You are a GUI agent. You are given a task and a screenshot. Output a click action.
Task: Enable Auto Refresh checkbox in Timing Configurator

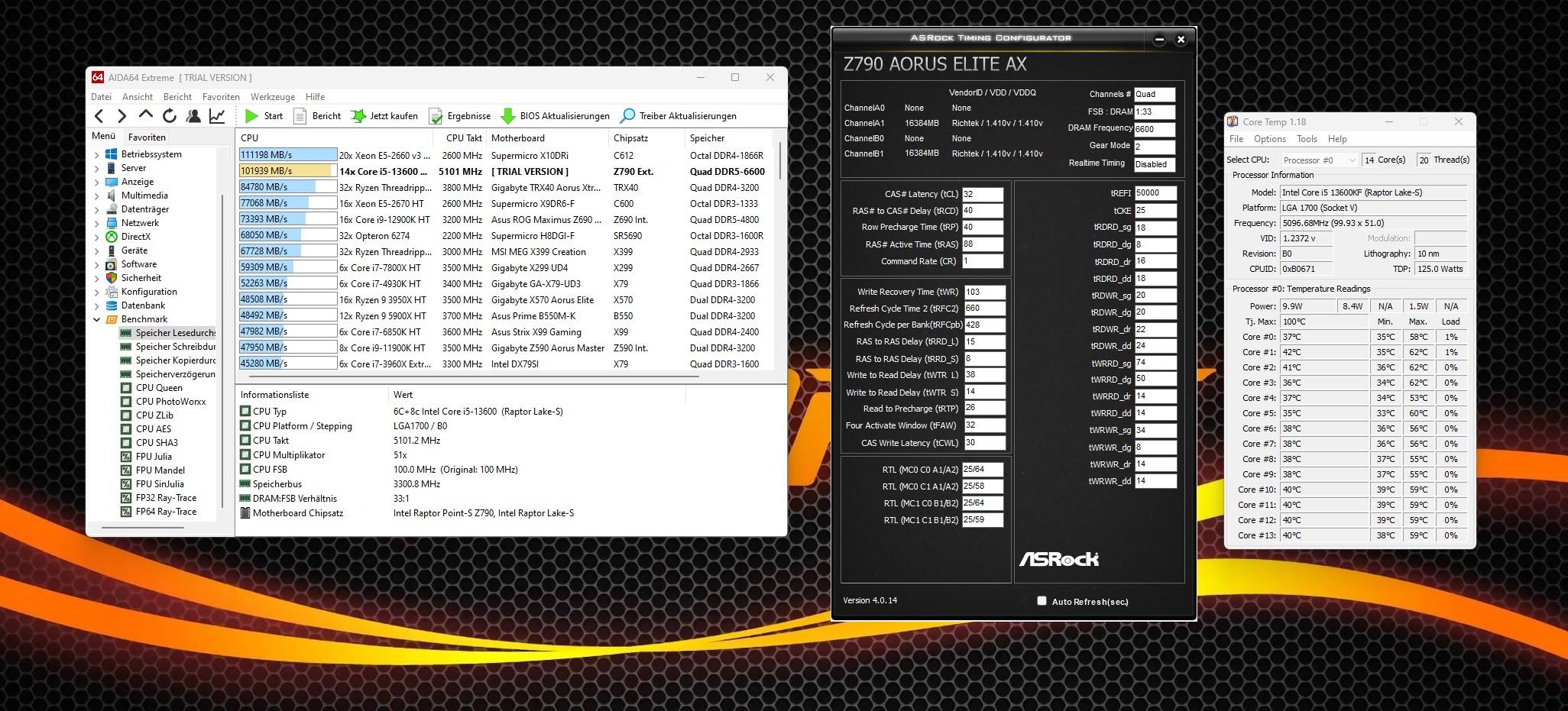point(1042,601)
